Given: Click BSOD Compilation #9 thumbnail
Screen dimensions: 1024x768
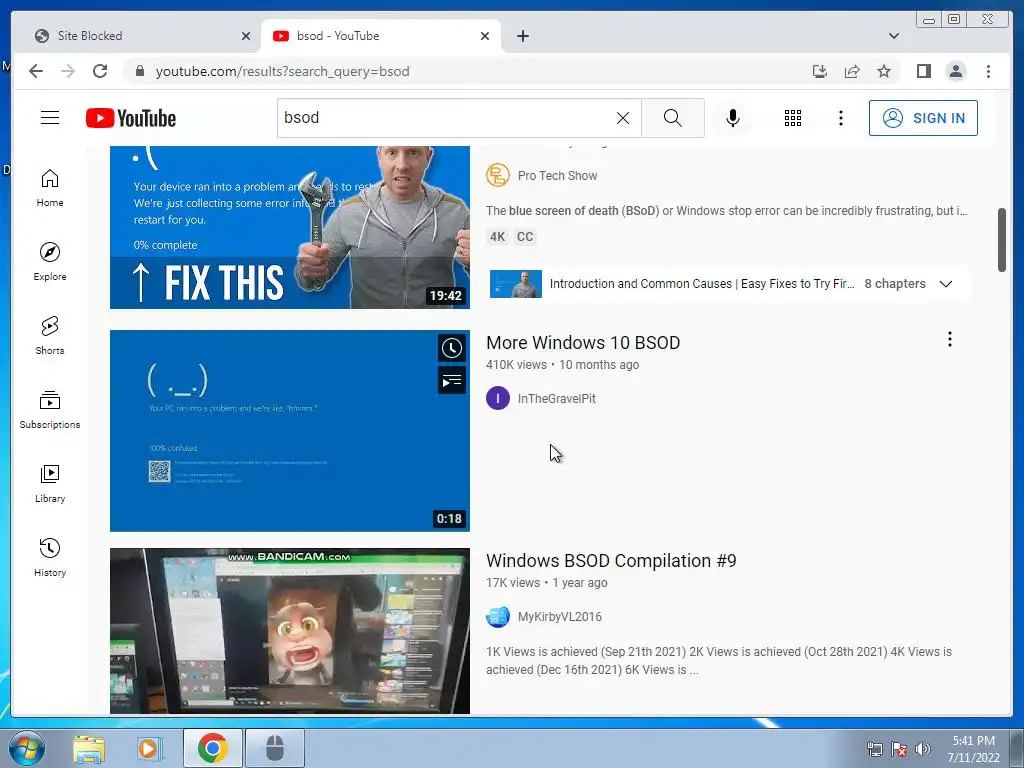Looking at the screenshot, I should [x=290, y=631].
